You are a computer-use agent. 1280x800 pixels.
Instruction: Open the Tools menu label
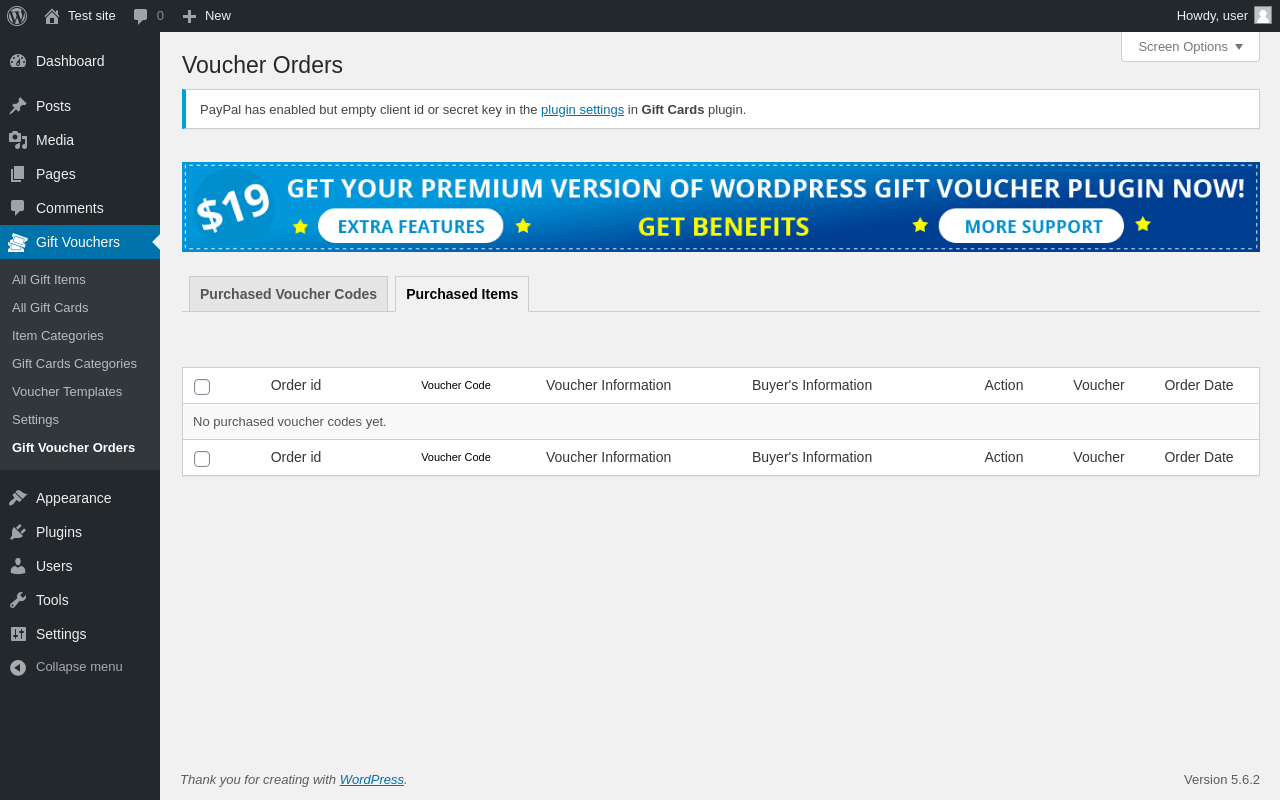click(52, 600)
